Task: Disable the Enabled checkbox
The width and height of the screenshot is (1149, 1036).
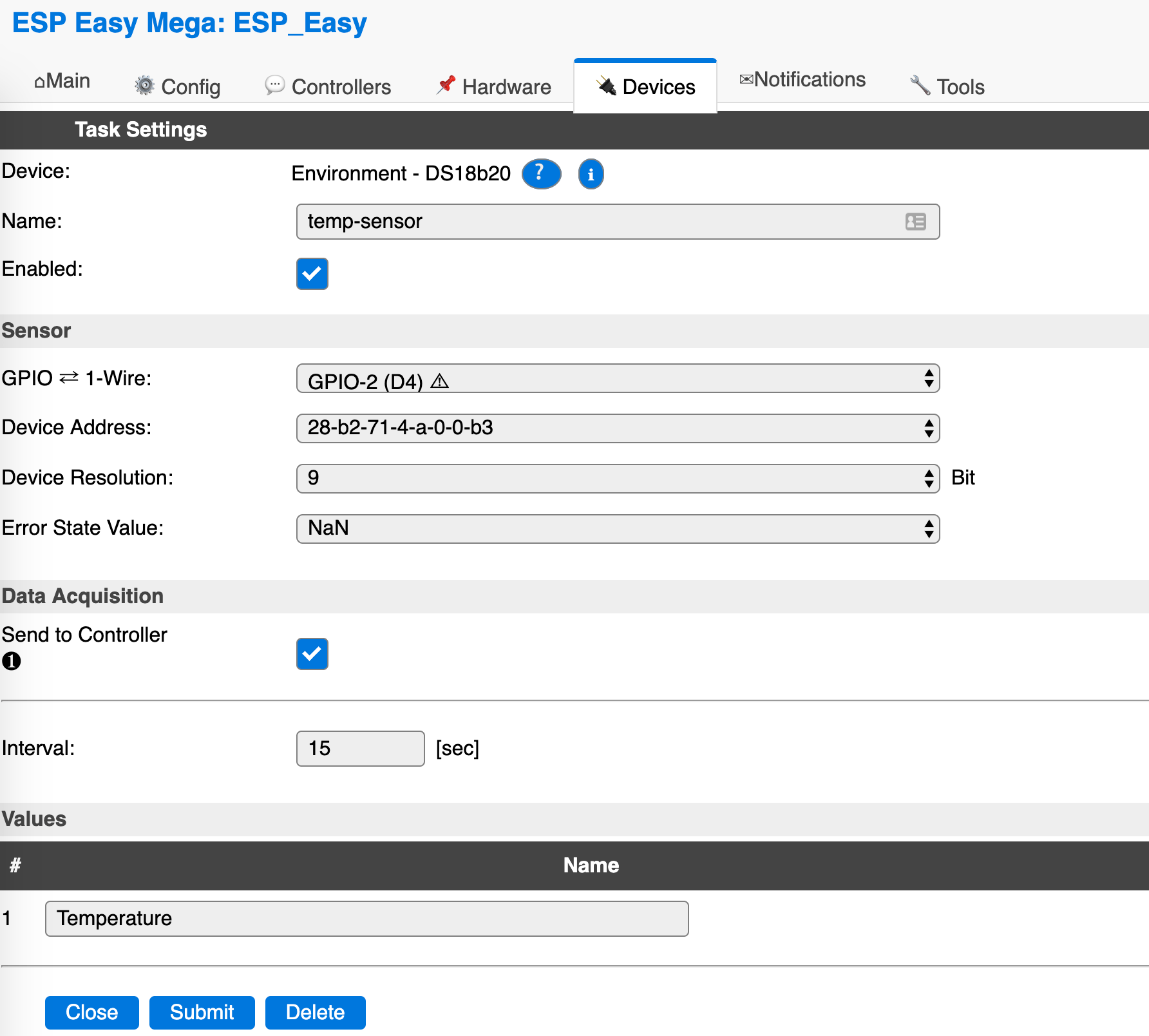Action: 312,274
